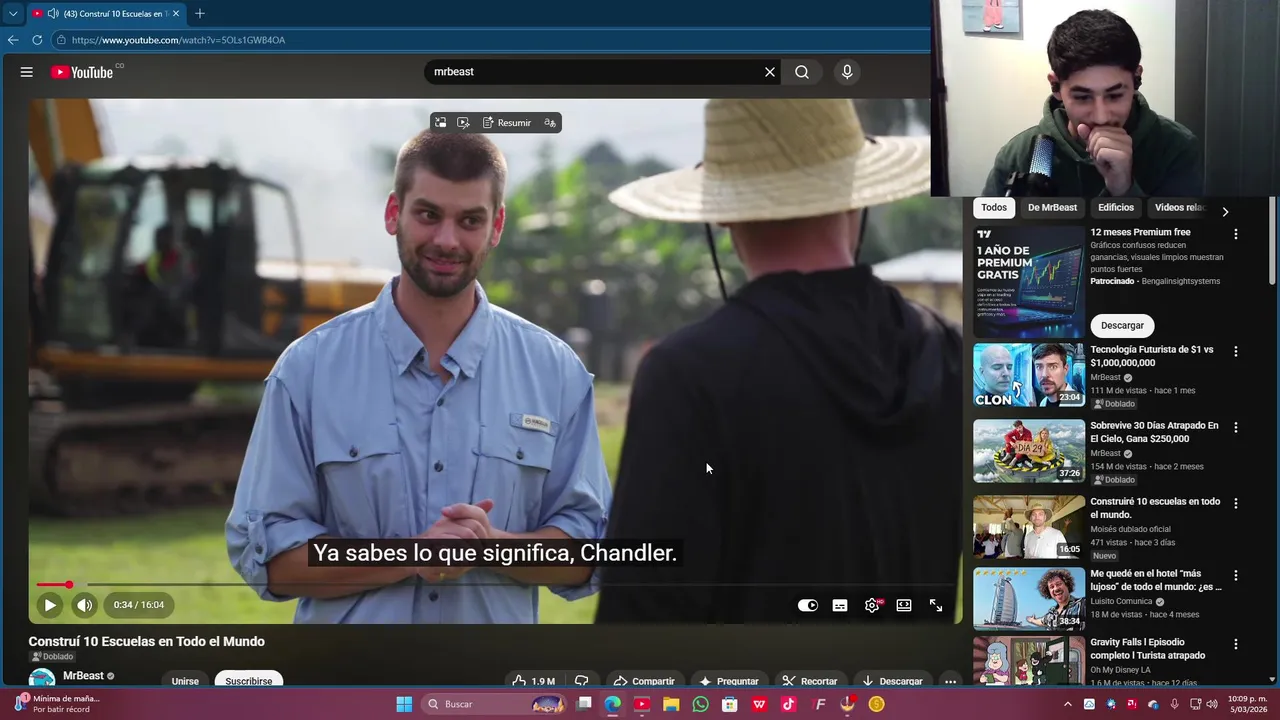Open the tab list dropdown chevron
Screen dimensions: 1280x720
pos(13,14)
